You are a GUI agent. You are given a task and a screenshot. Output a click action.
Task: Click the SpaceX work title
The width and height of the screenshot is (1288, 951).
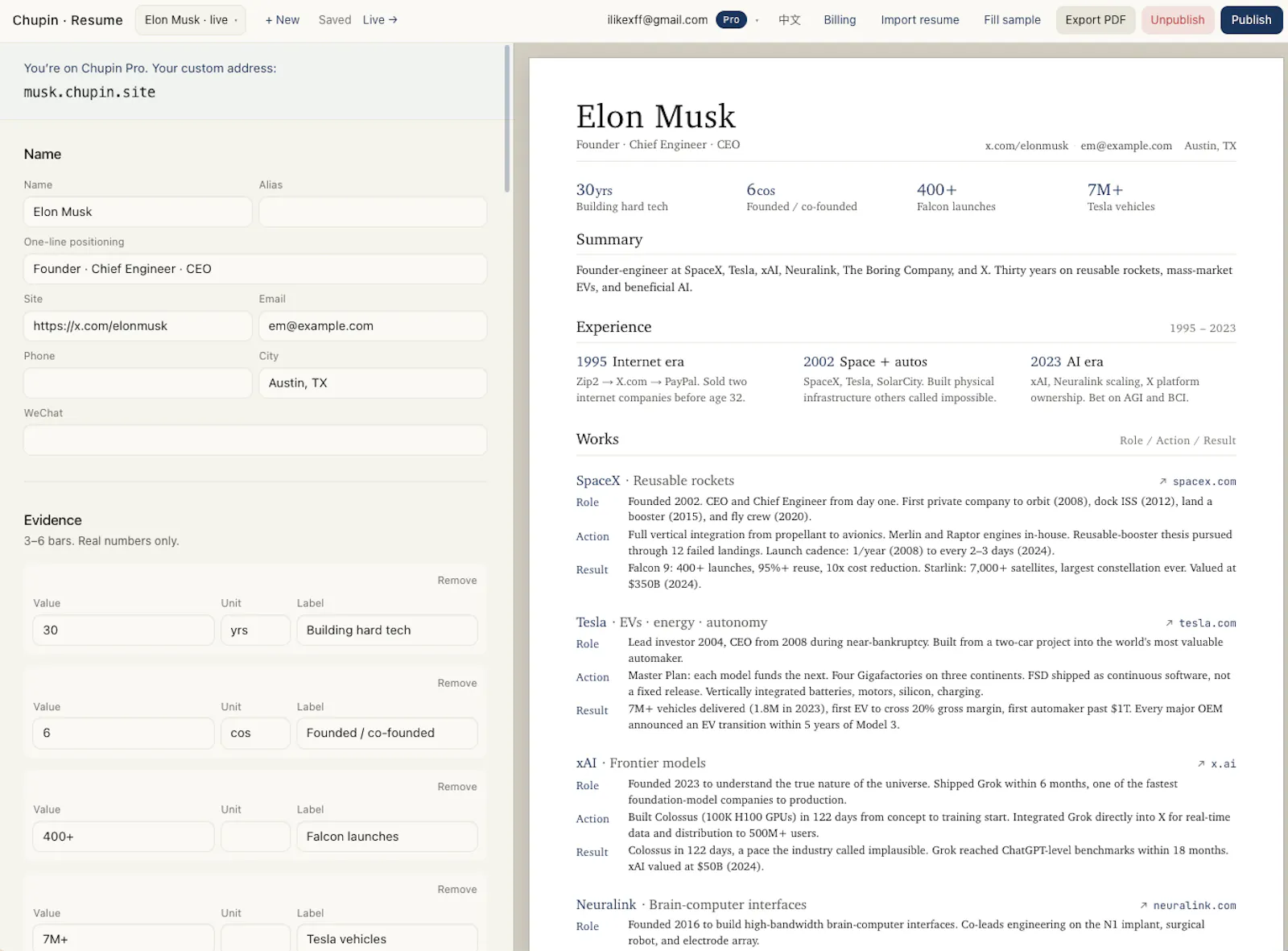coord(598,481)
